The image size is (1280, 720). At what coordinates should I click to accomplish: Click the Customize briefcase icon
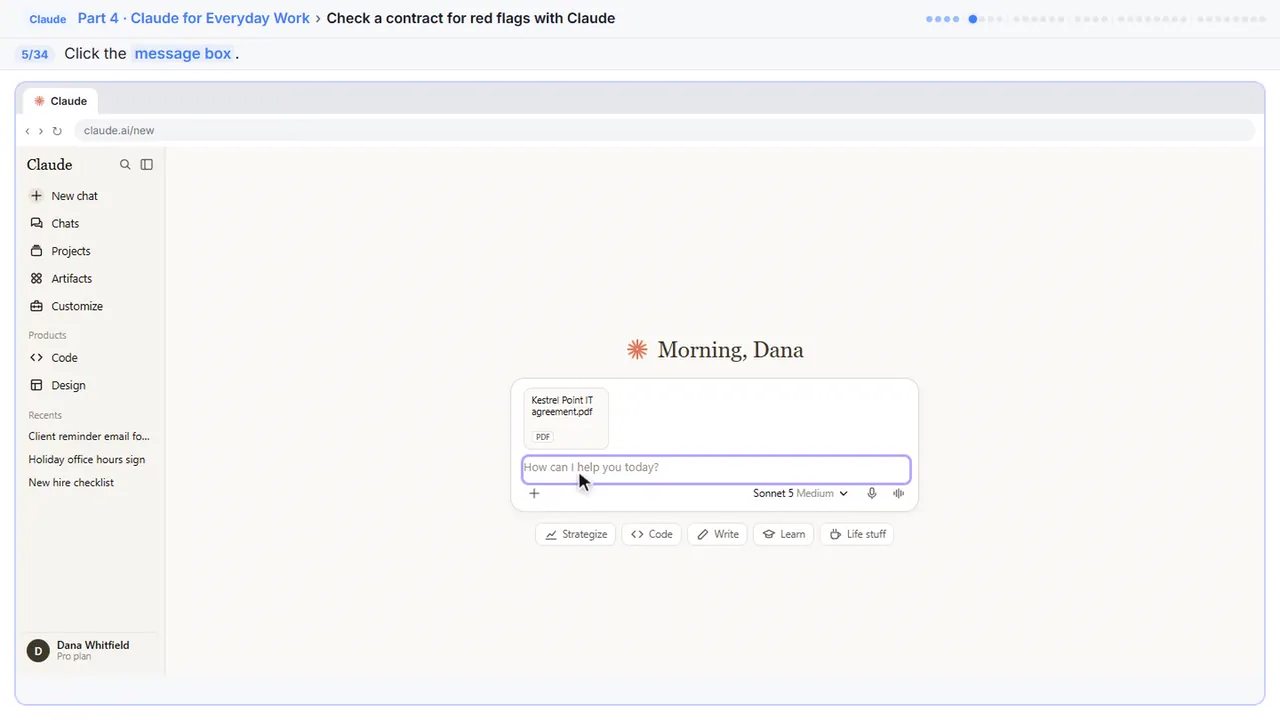[37, 306]
